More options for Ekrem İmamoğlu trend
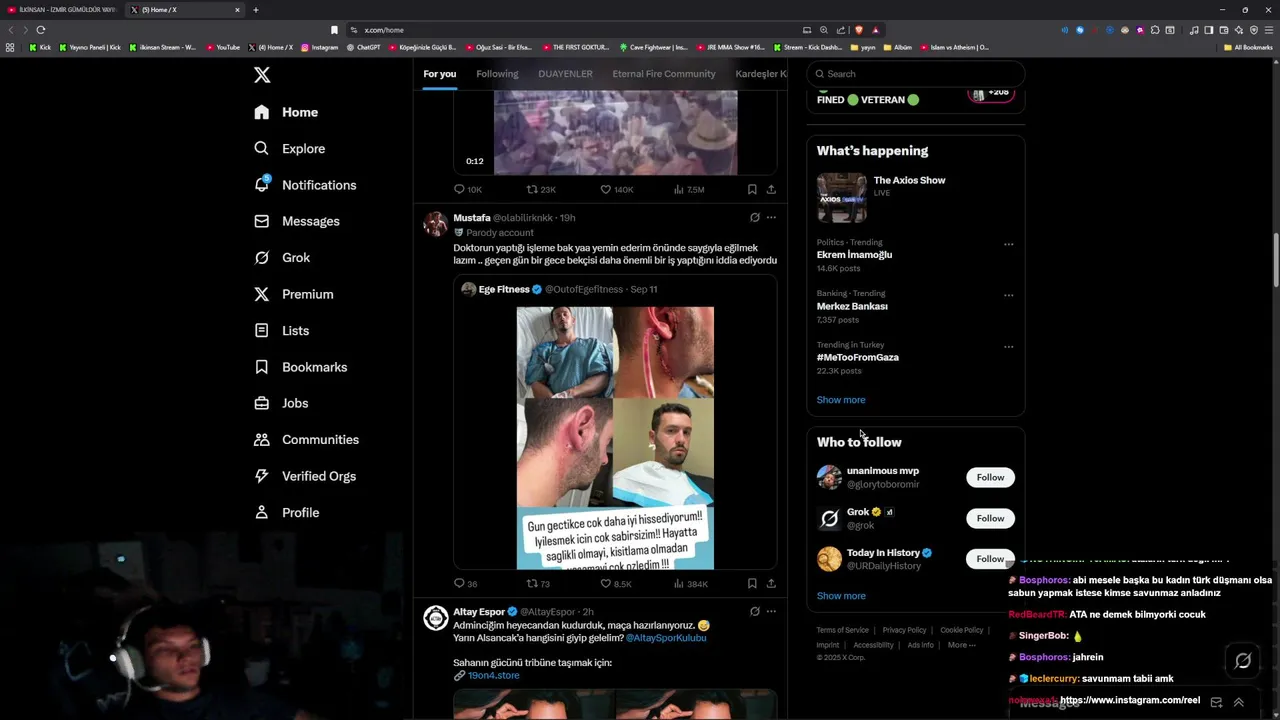This screenshot has width=1280, height=720. 1008,244
